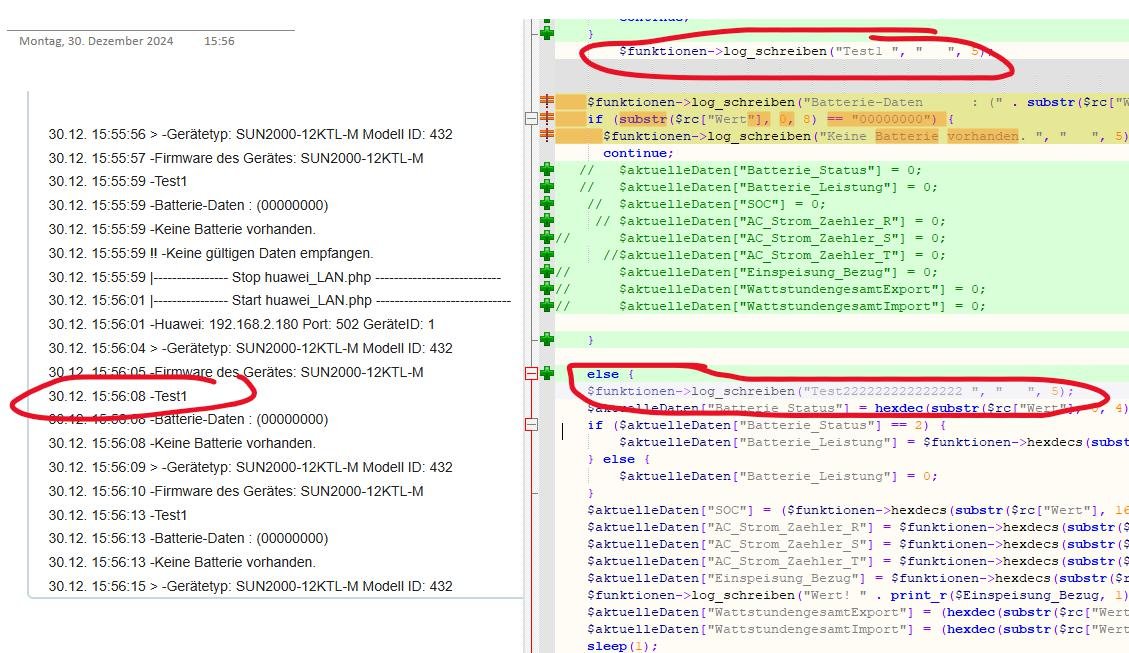
Task: Click orange change marker beside Keine Batterie line
Action: (547, 136)
